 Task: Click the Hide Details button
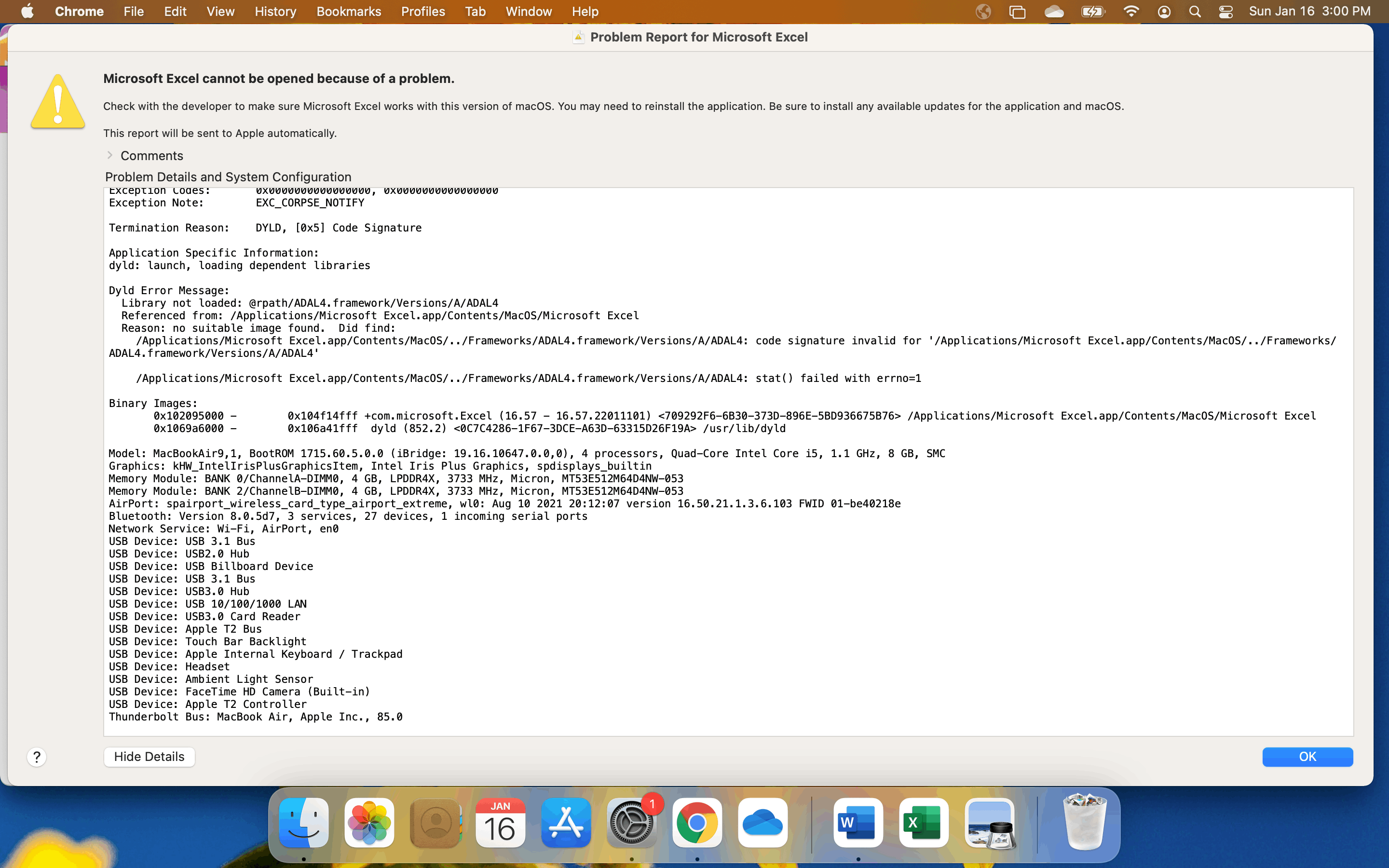tap(149, 756)
